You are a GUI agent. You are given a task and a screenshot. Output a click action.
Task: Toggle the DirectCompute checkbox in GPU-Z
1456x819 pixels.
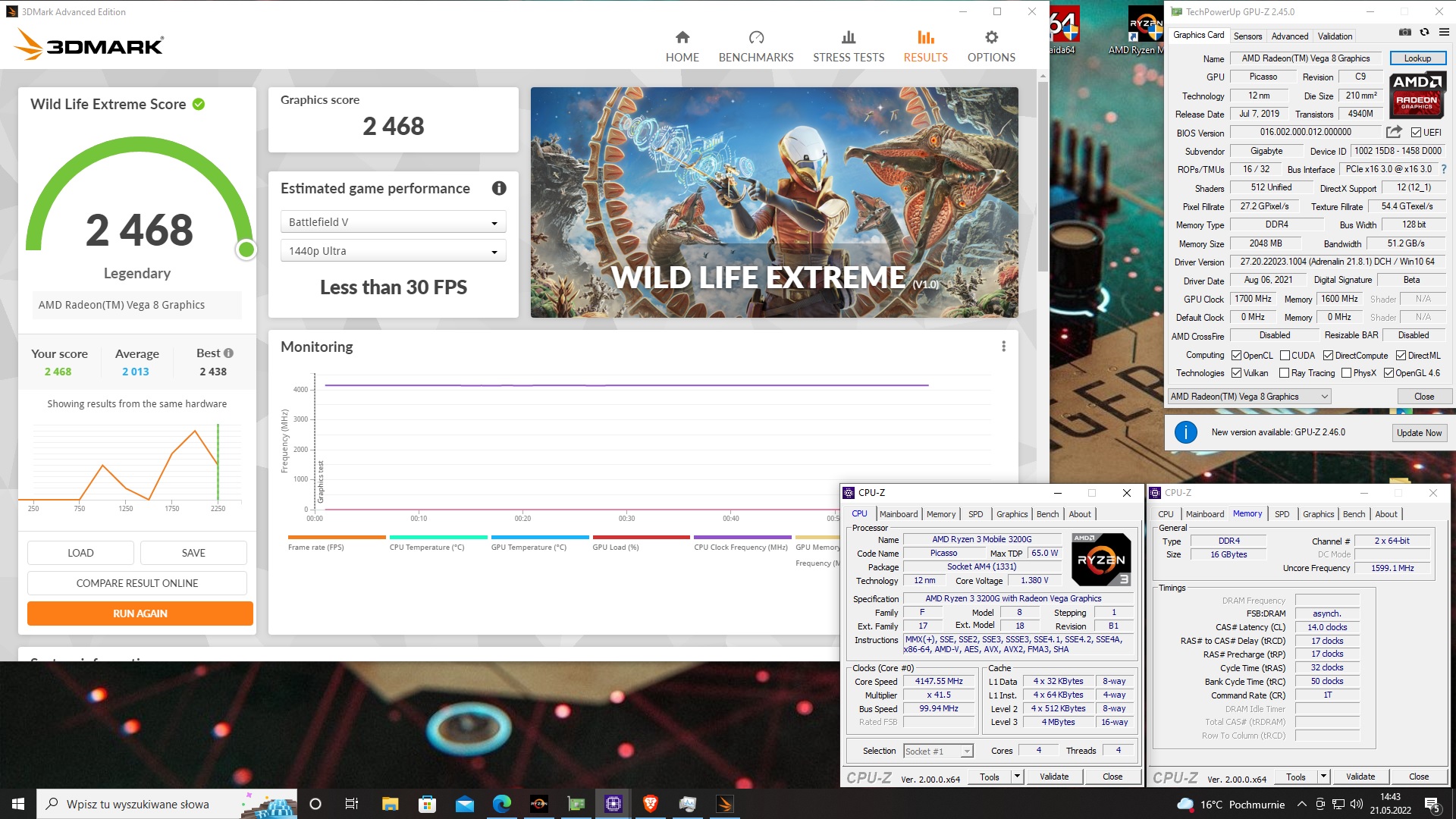[1328, 356]
